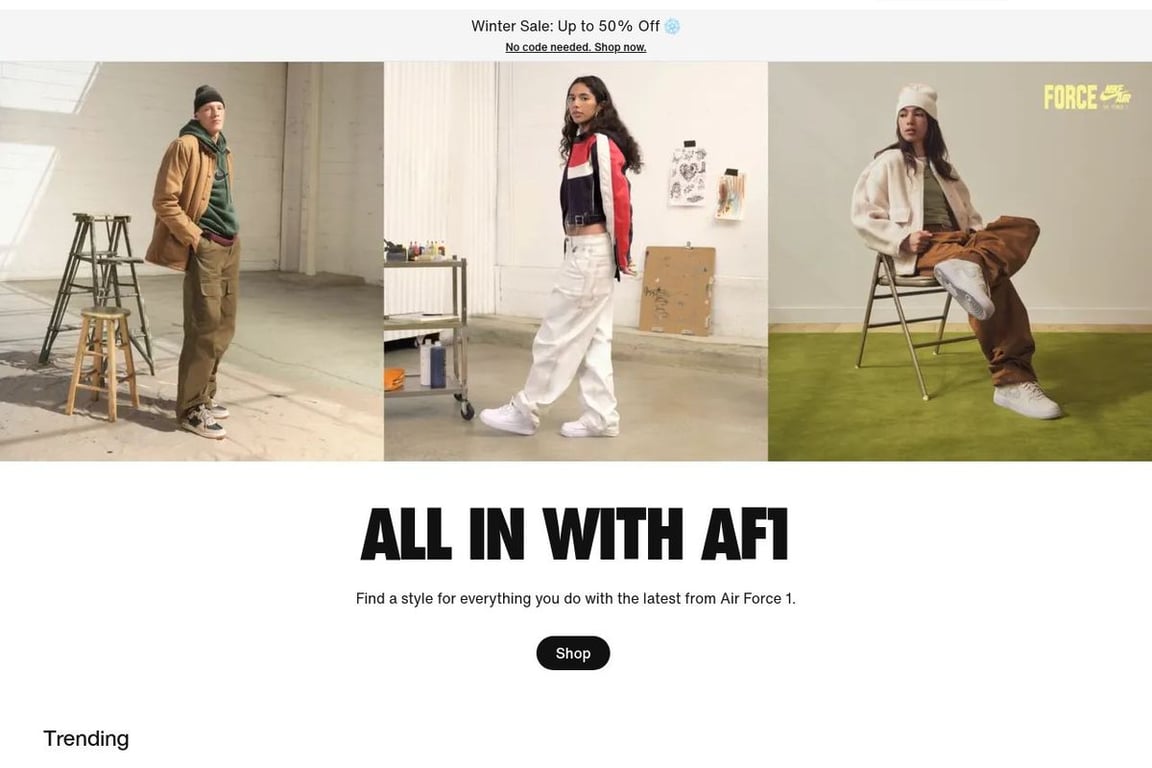Select the Winter Sale: Up to 50% Off banner text
Image resolution: width=1152 pixels, height=768 pixels.
(566, 26)
